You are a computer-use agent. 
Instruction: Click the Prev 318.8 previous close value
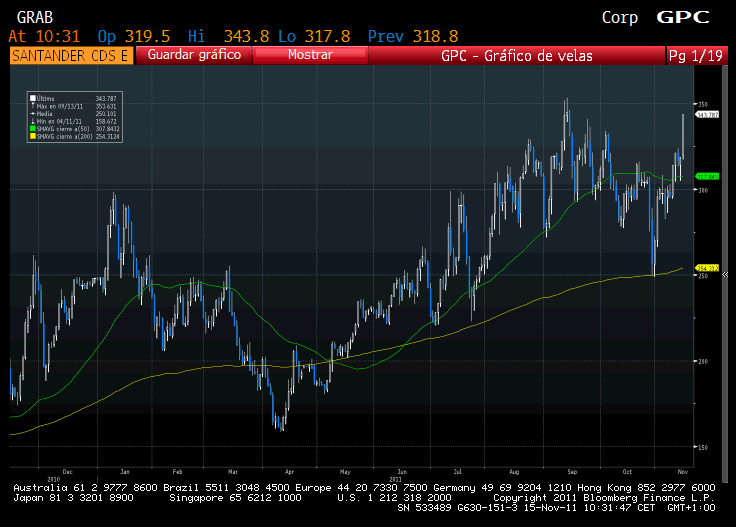[x=413, y=36]
